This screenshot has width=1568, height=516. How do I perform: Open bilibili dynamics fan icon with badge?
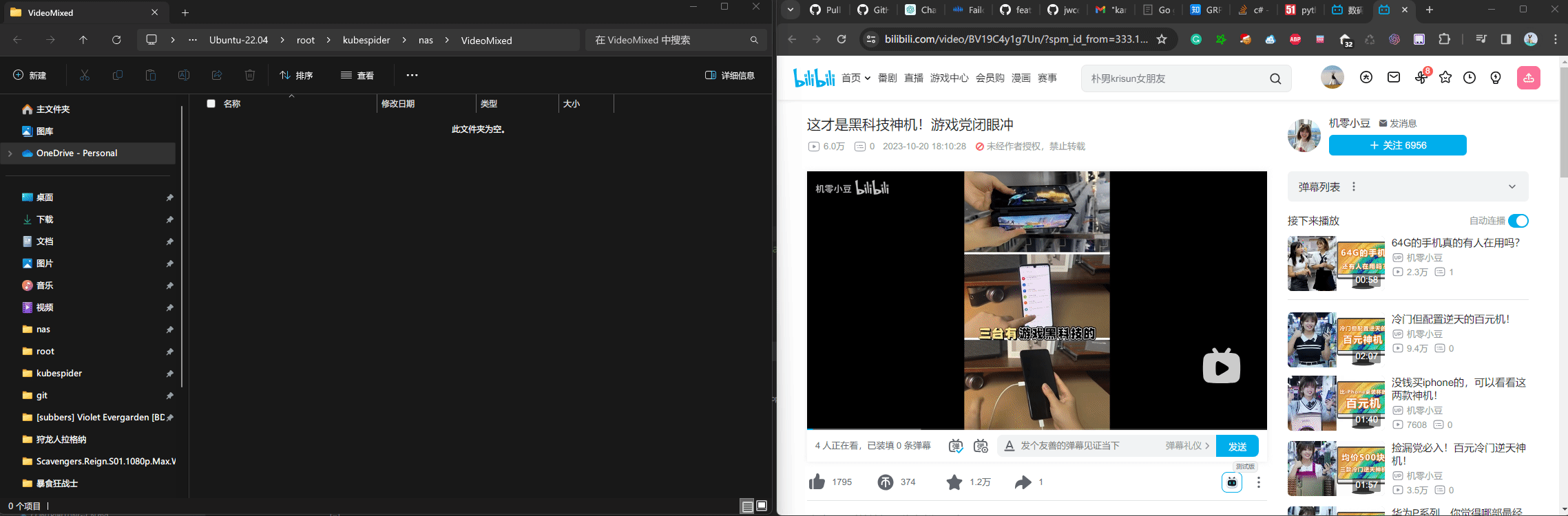(x=1421, y=77)
